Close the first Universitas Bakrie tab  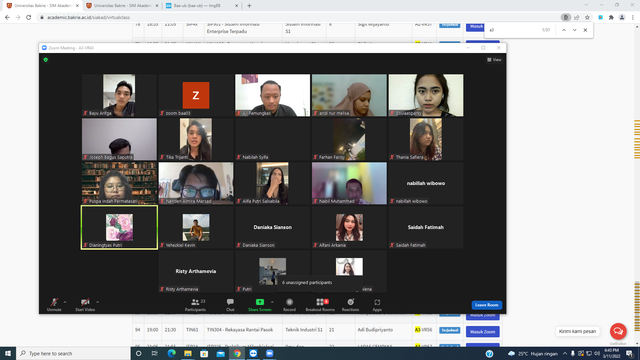click(x=77, y=6)
